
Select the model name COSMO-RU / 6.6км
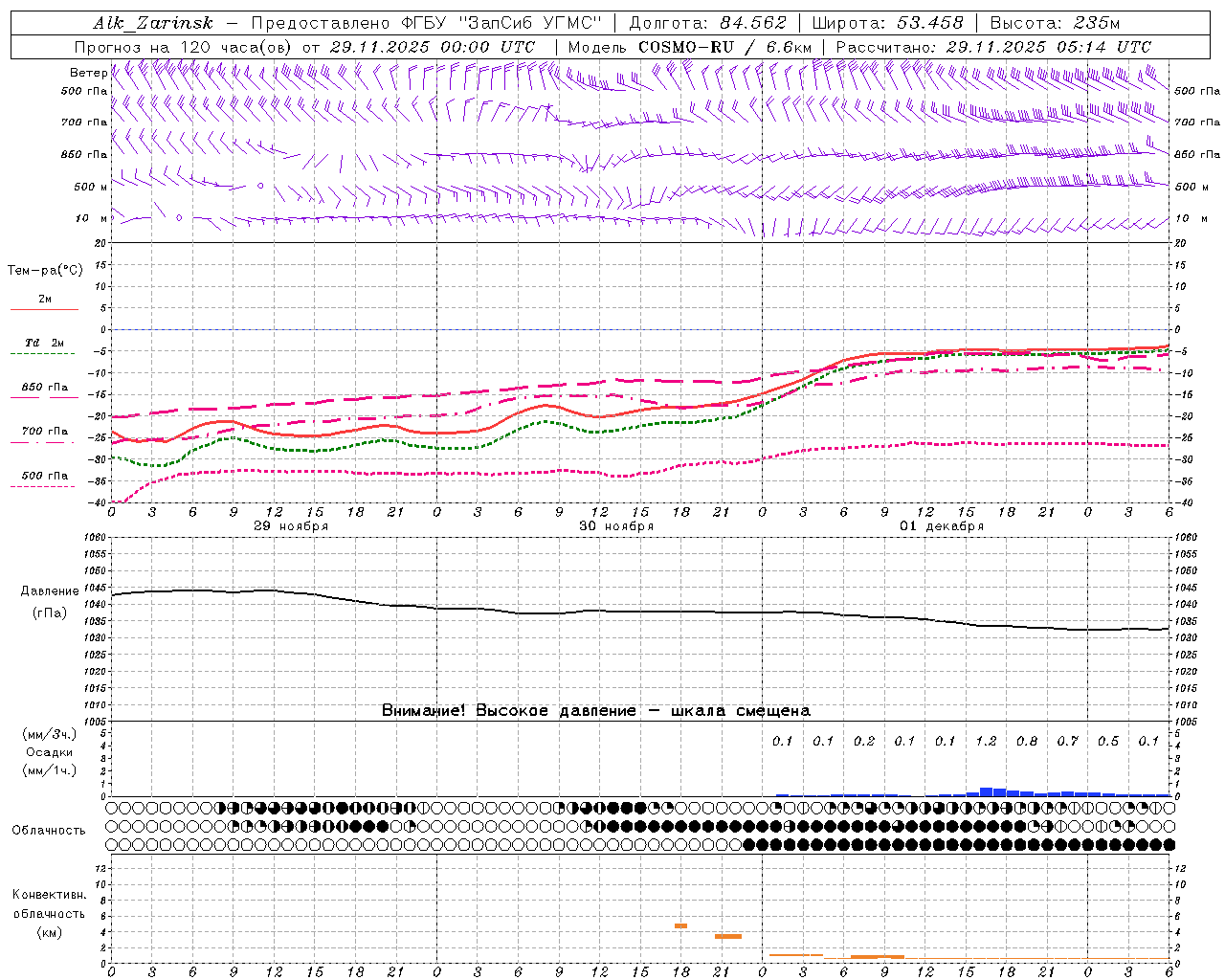(x=724, y=47)
